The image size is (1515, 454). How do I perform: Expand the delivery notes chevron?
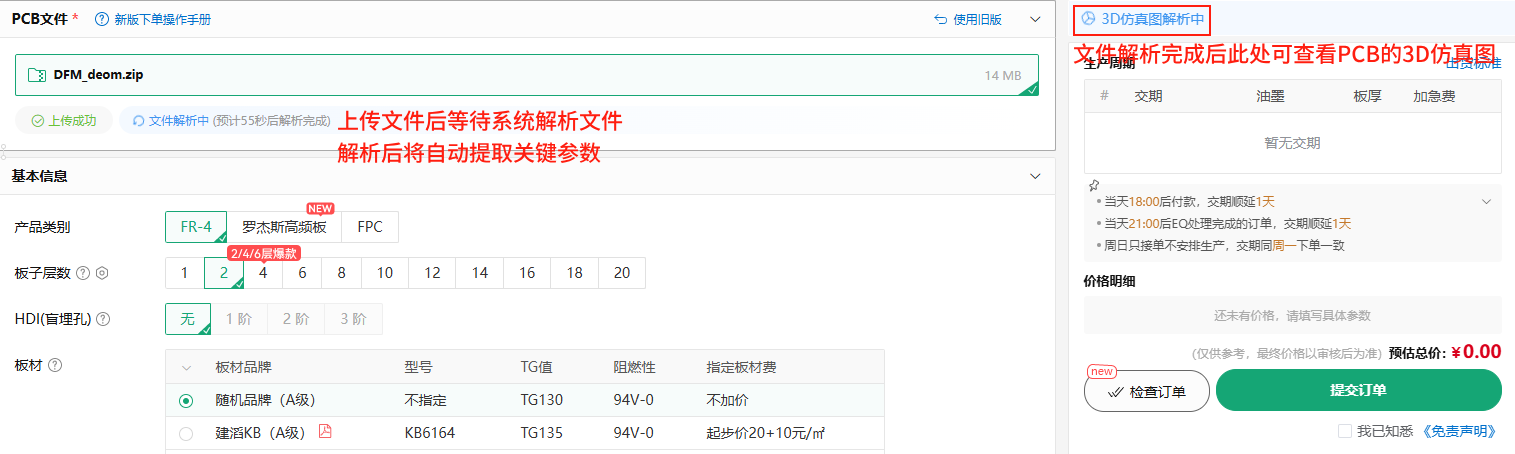tap(1486, 201)
